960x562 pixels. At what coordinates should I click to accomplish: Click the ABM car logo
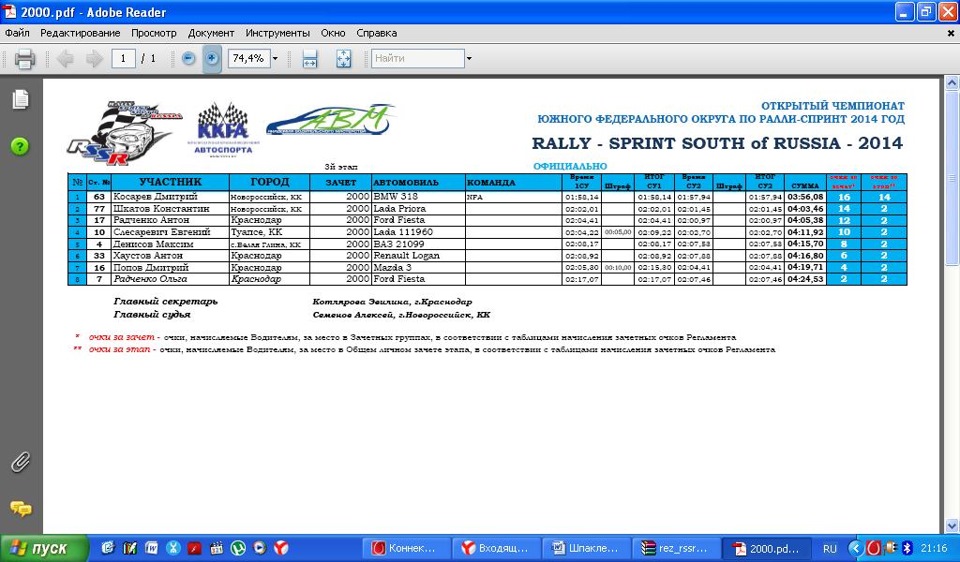(x=329, y=120)
